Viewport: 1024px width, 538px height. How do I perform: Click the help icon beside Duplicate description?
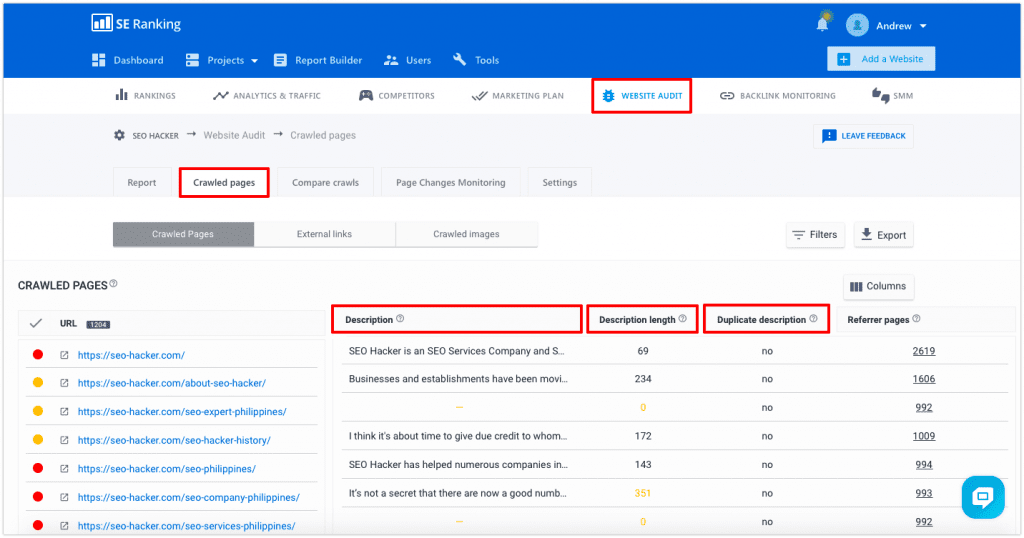813,319
